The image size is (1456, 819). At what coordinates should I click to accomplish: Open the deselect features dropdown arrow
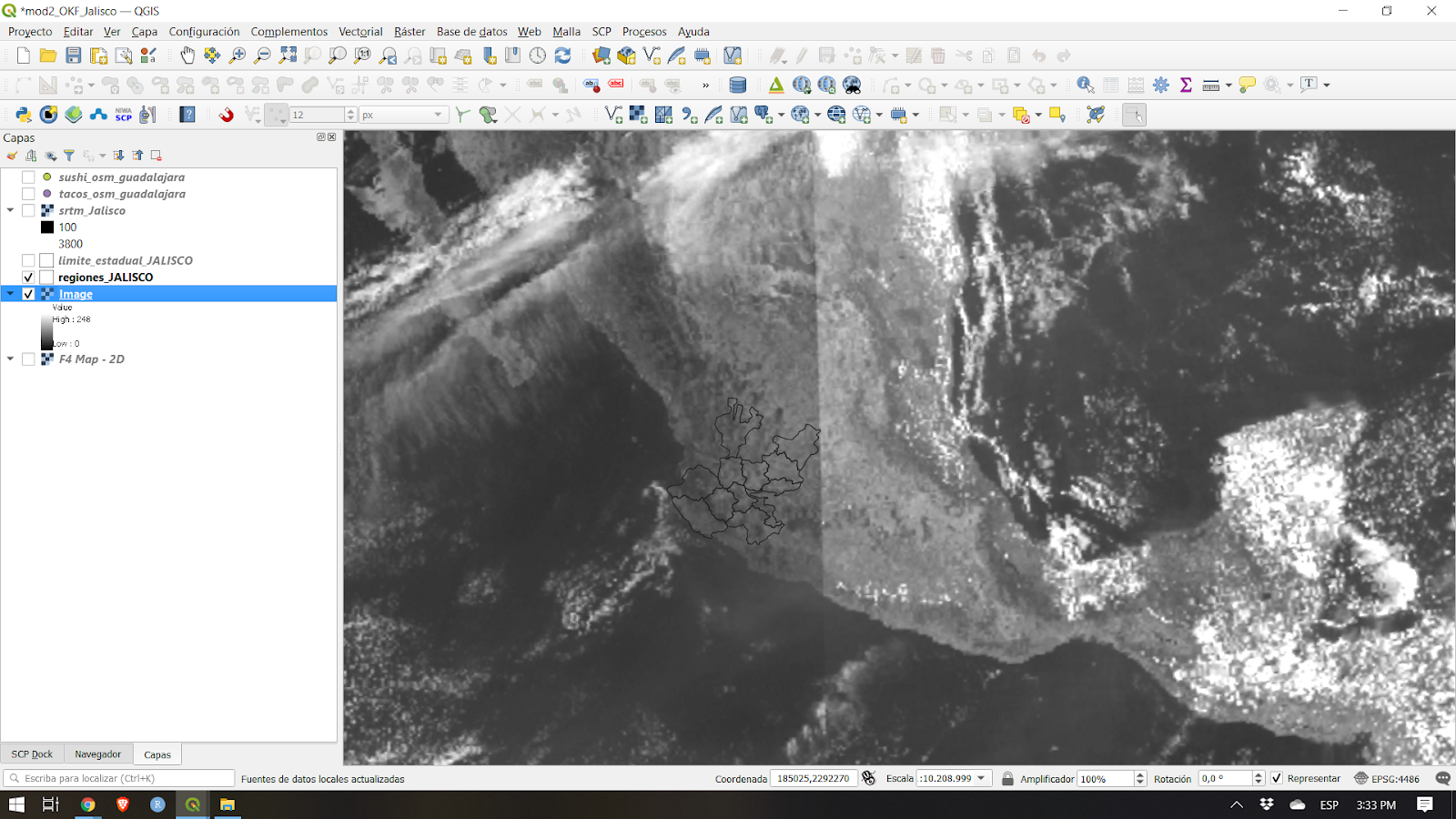(x=1038, y=115)
